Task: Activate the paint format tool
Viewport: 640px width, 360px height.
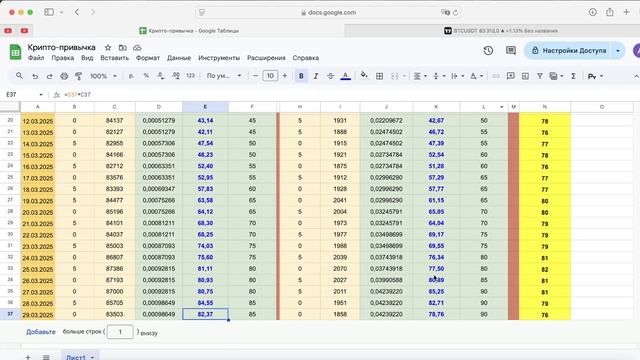Action: point(79,76)
